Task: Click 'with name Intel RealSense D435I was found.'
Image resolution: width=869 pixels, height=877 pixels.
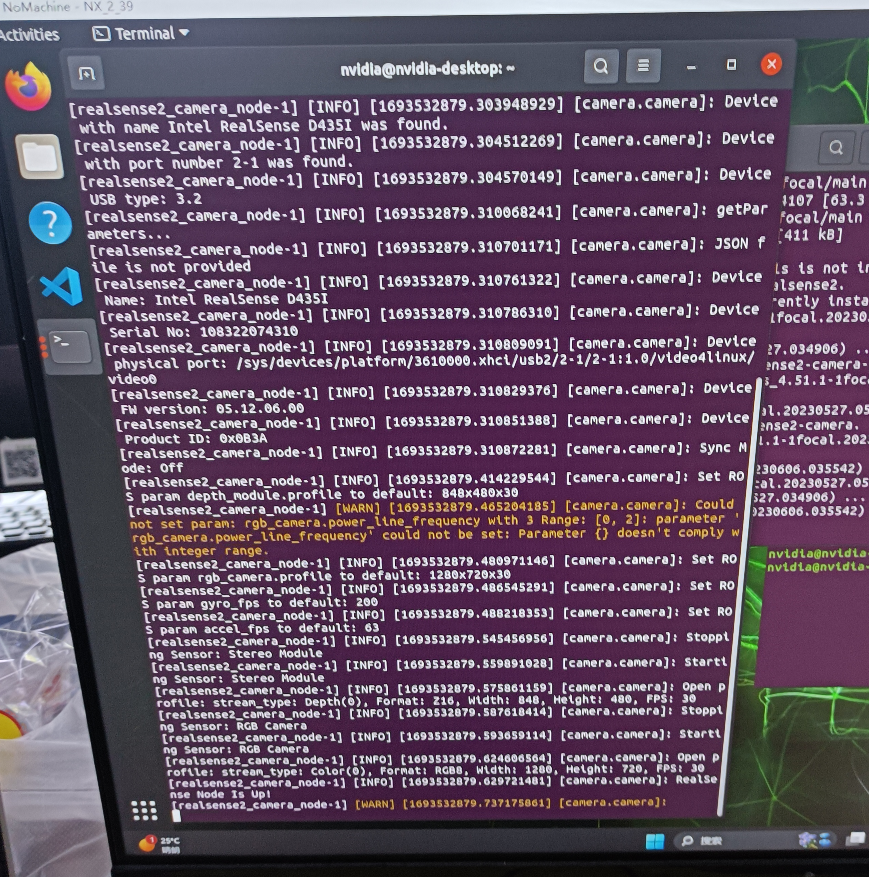Action: (x=263, y=126)
